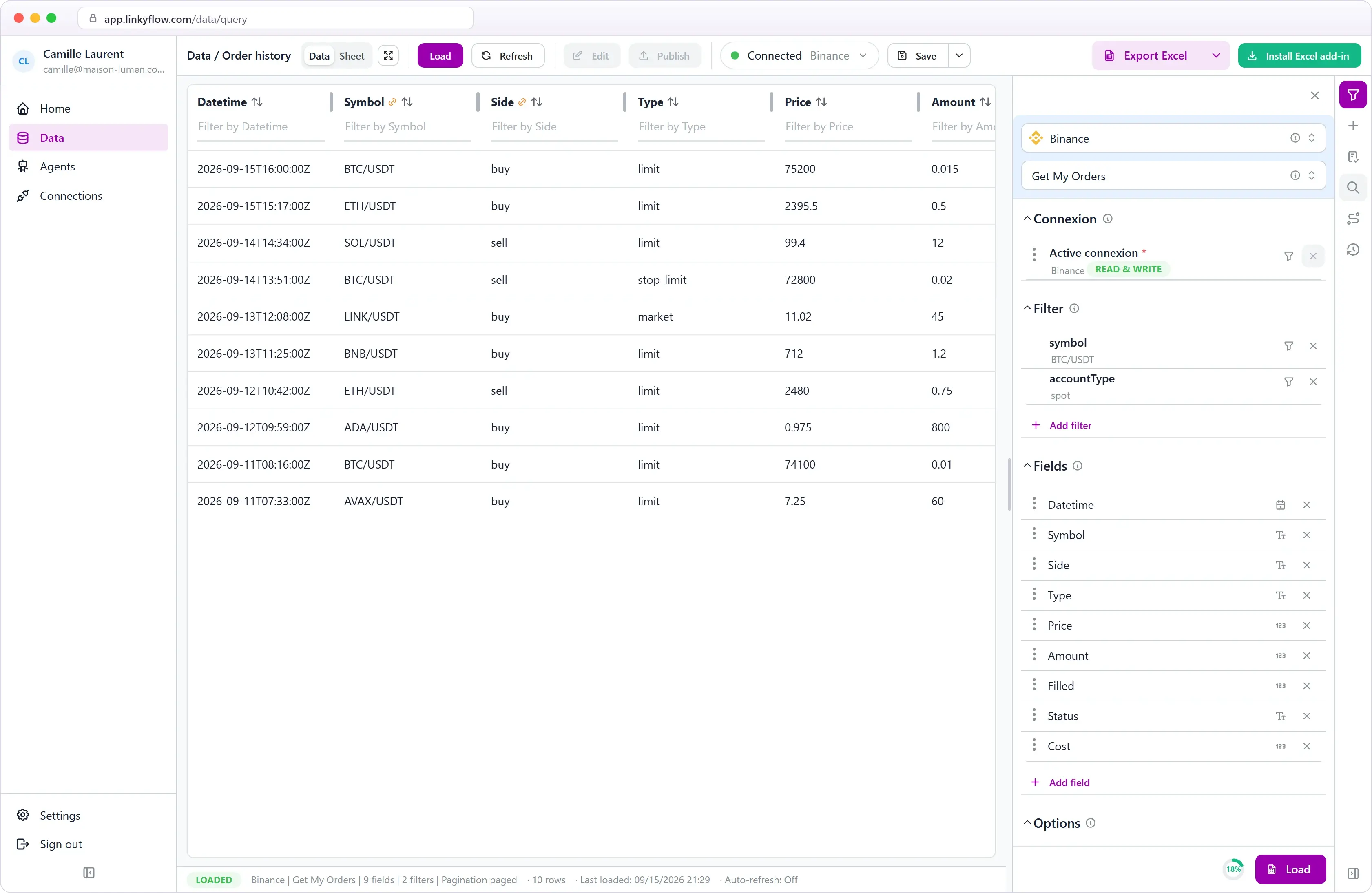Collapse the Options section
This screenshot has width=1372, height=893.
coord(1027,823)
